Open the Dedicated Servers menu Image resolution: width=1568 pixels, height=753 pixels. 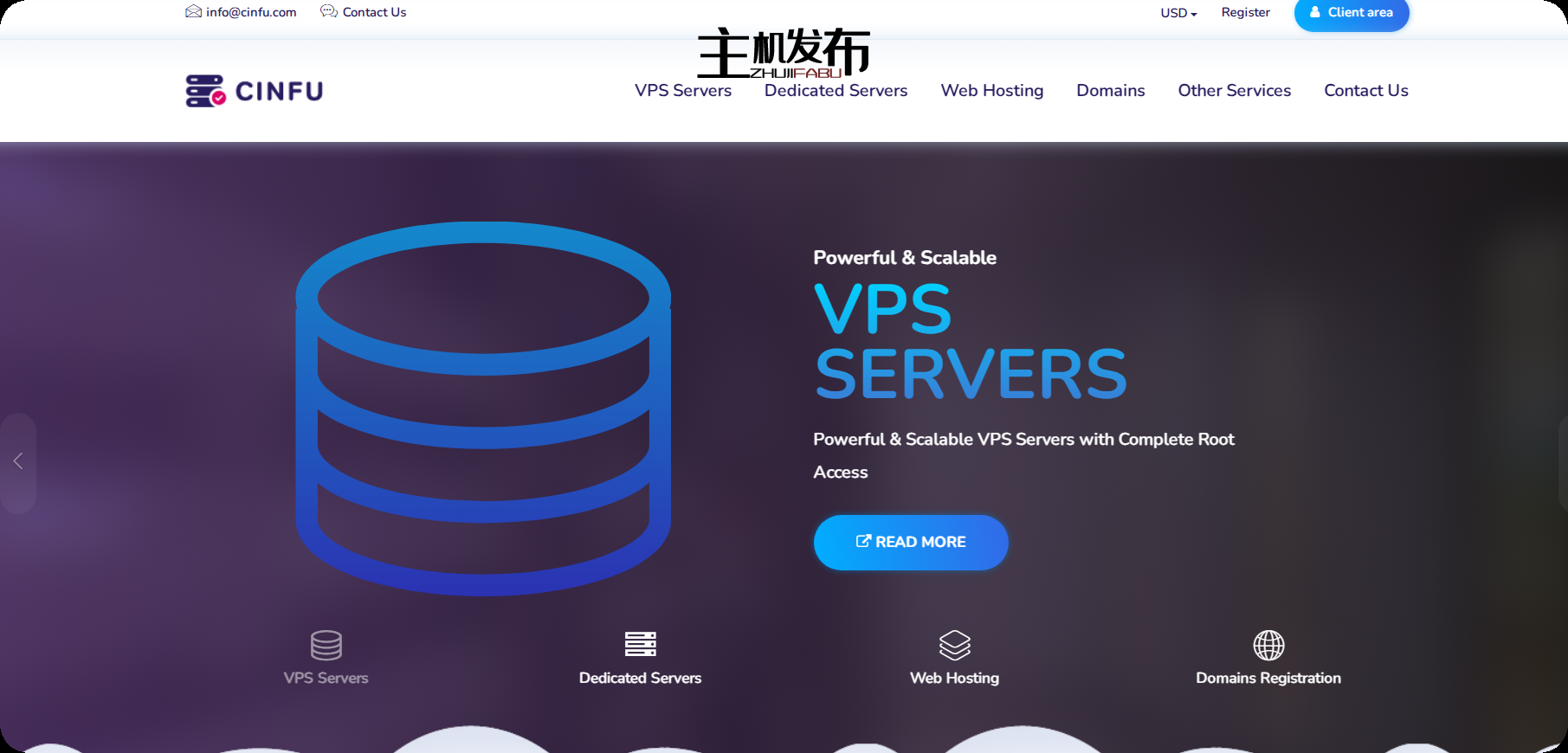tap(836, 90)
